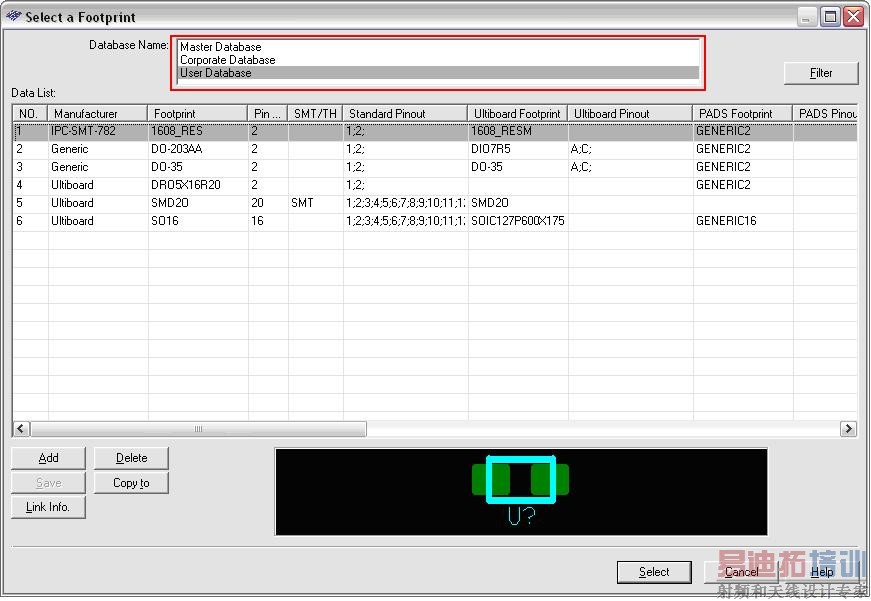Click the pin count 20 cell
871x601 pixels.
(x=268, y=203)
